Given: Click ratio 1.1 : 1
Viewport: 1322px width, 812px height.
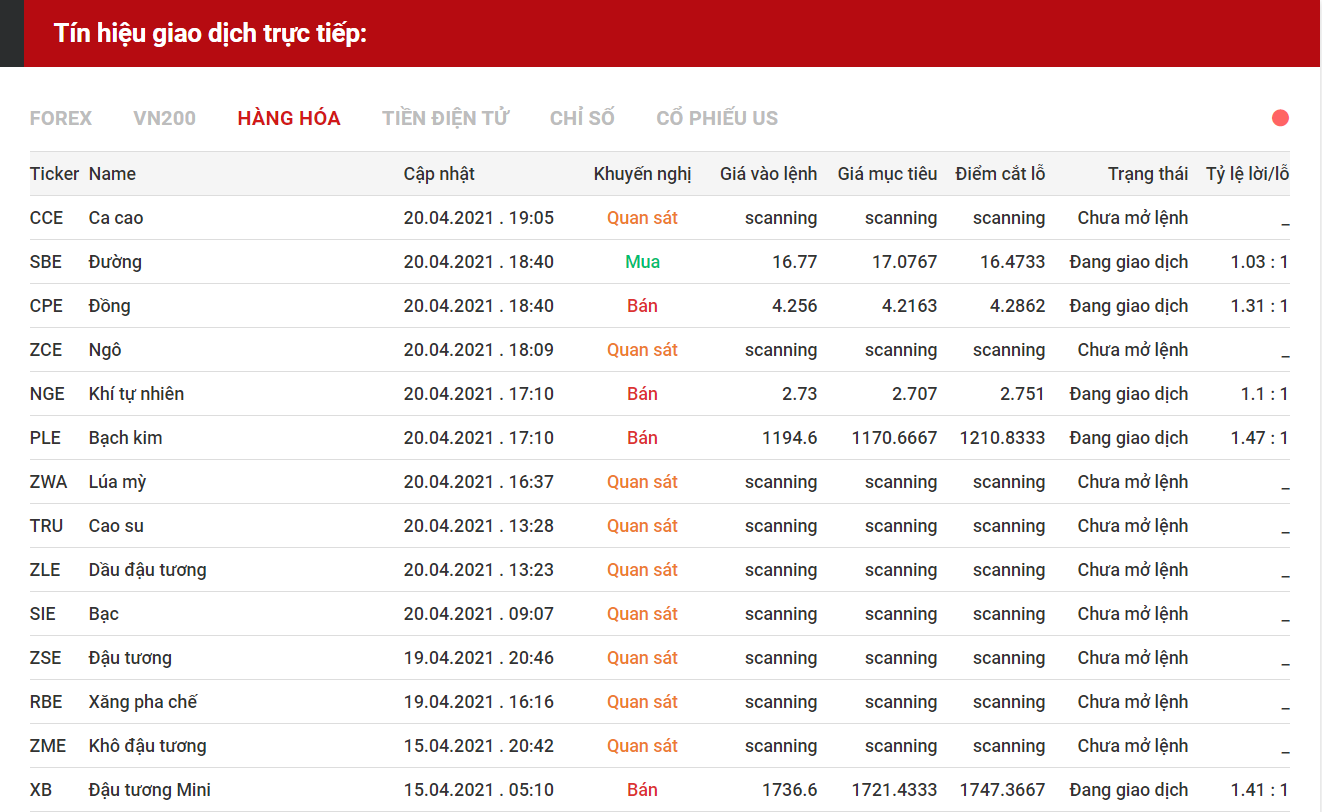Looking at the screenshot, I should [1264, 394].
